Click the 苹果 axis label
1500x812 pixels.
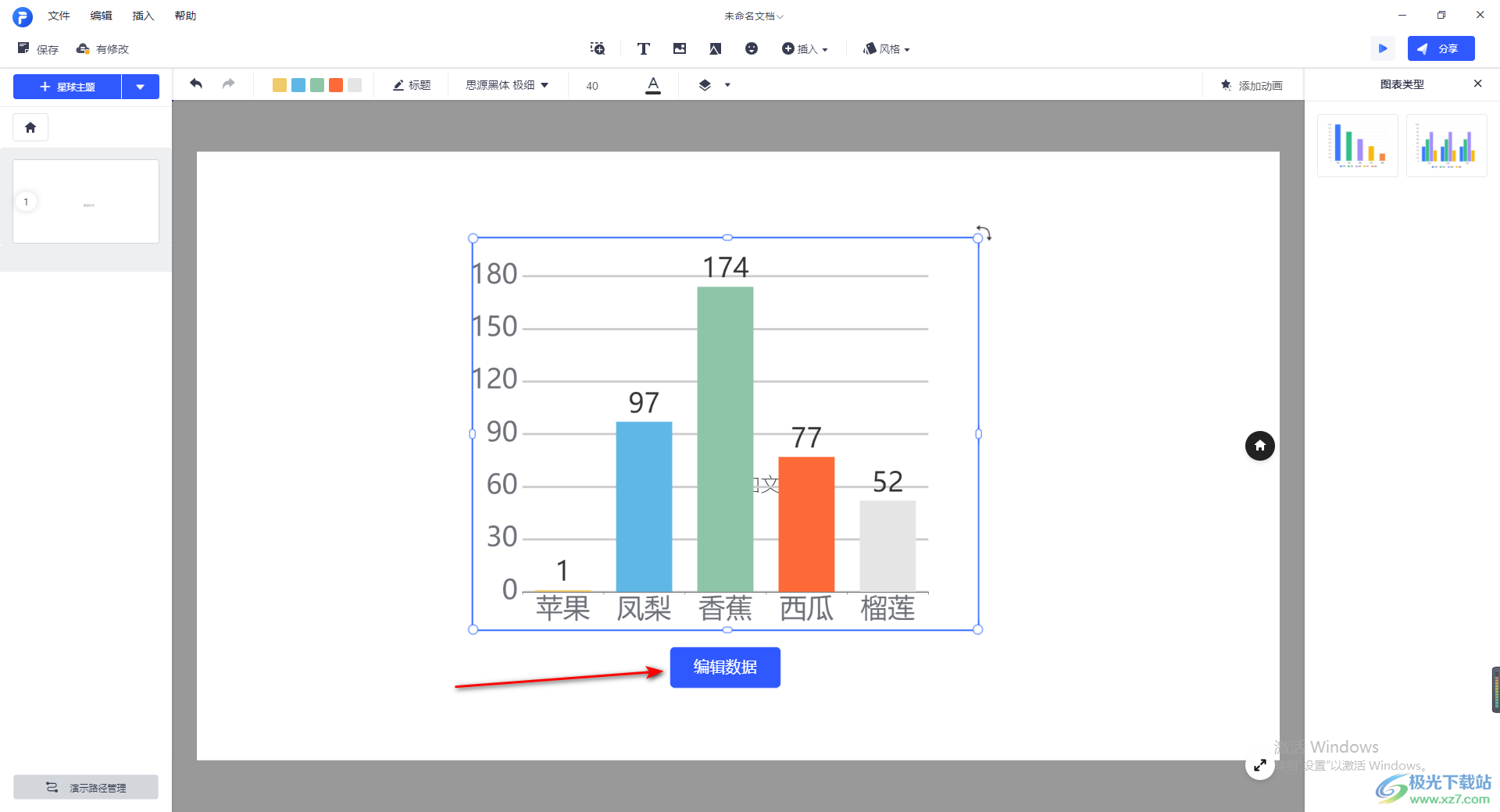(562, 608)
